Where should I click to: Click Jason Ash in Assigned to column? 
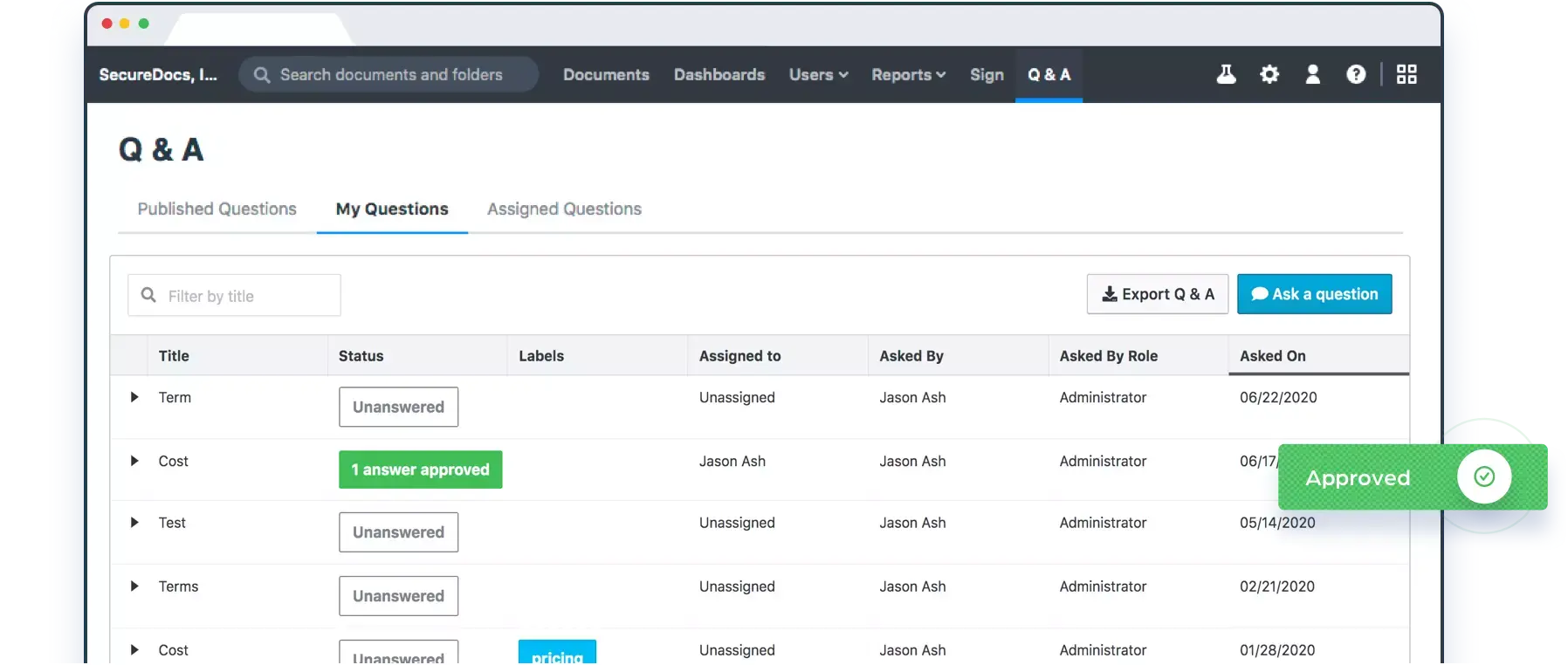click(x=732, y=461)
